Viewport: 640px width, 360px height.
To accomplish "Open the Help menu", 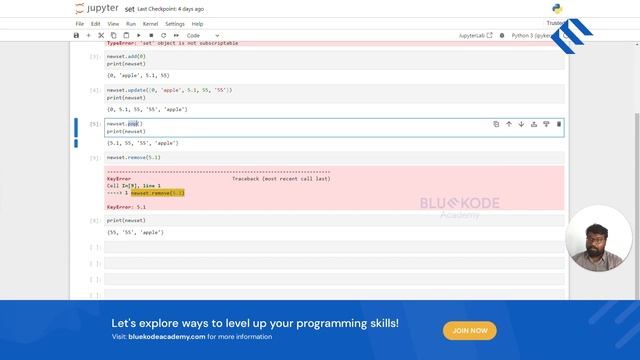I will tap(197, 24).
